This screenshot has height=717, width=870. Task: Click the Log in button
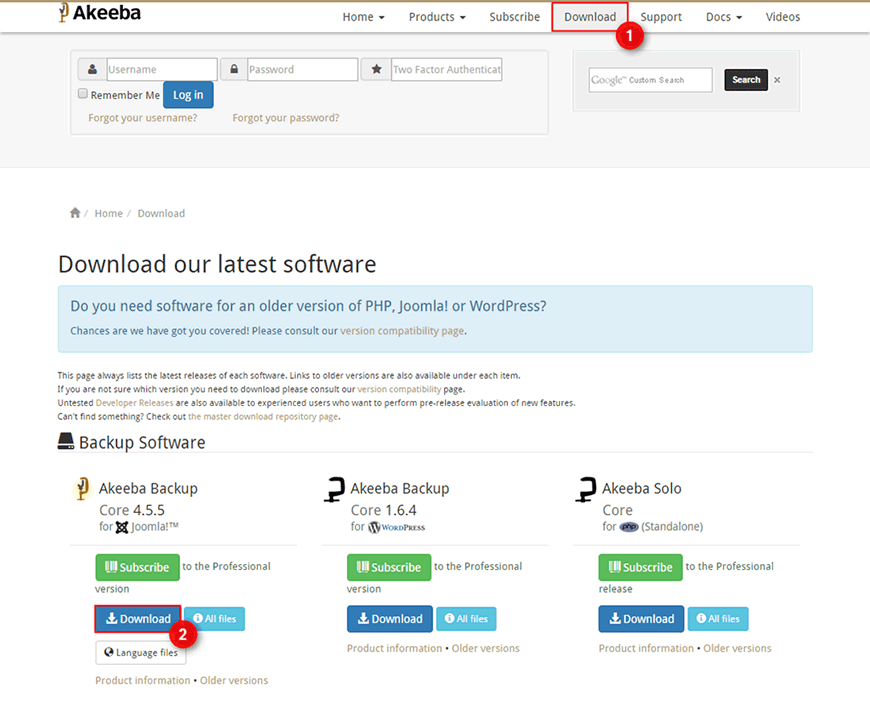[x=188, y=95]
